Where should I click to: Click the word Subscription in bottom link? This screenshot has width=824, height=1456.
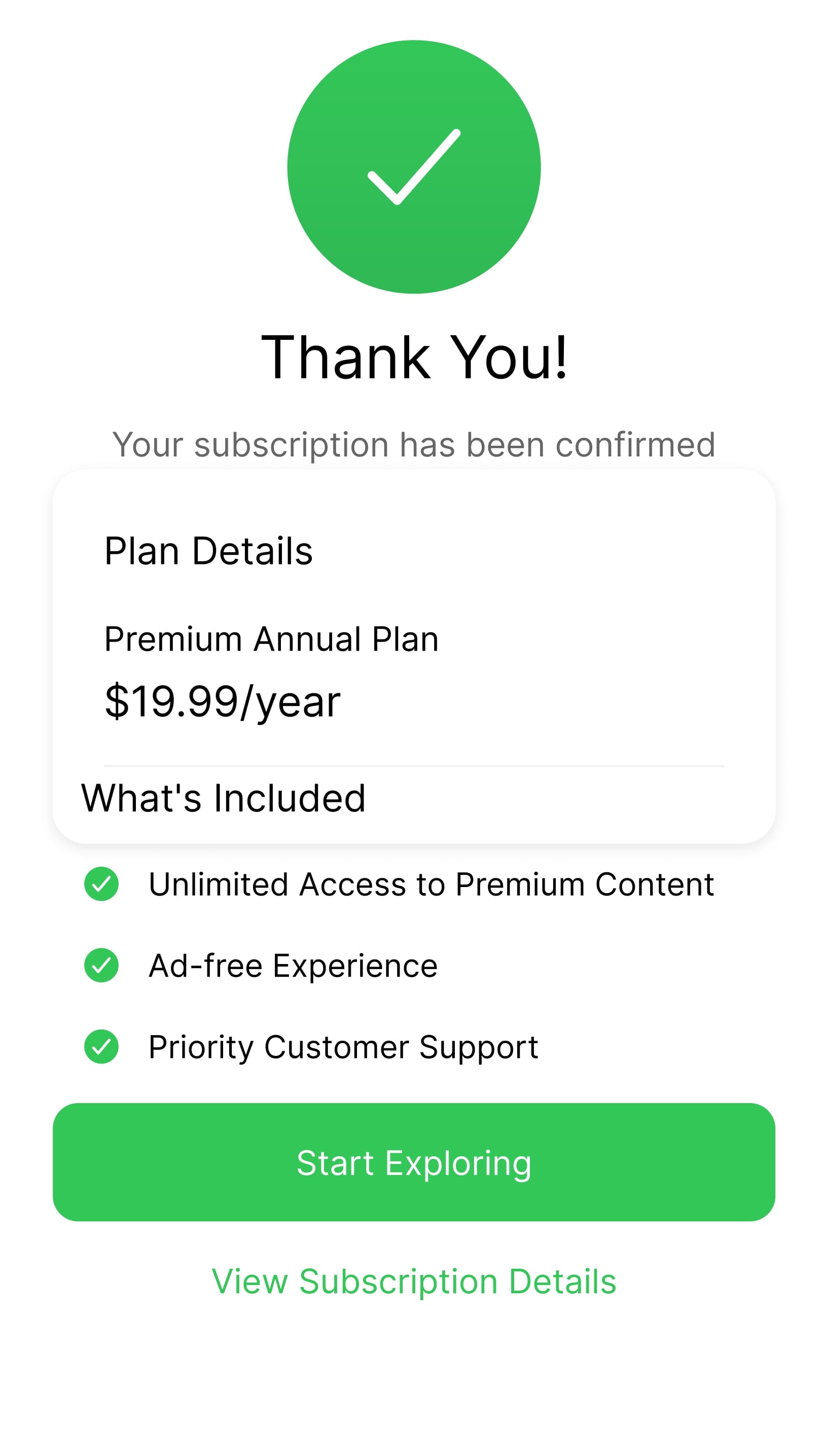(x=399, y=1282)
